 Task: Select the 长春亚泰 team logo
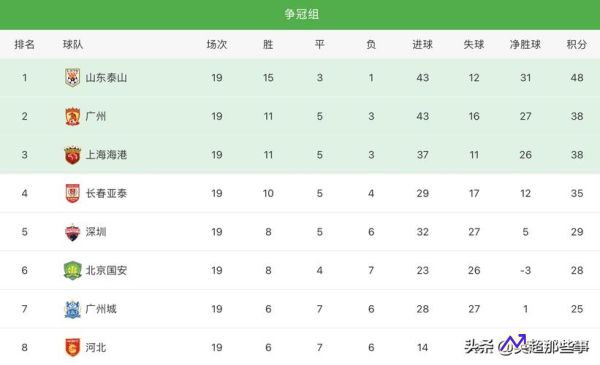click(x=72, y=193)
